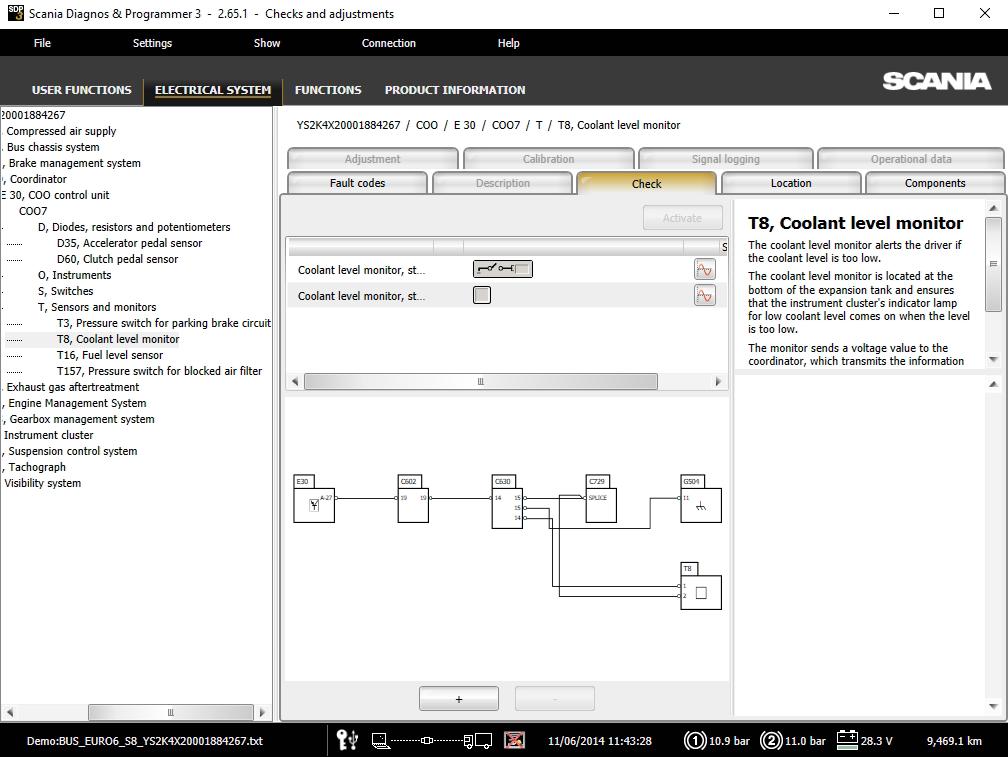Screen dimensions: 1008x757
Task: Select D35, Accelerator pedal sensor
Action: pyautogui.click(x=129, y=243)
